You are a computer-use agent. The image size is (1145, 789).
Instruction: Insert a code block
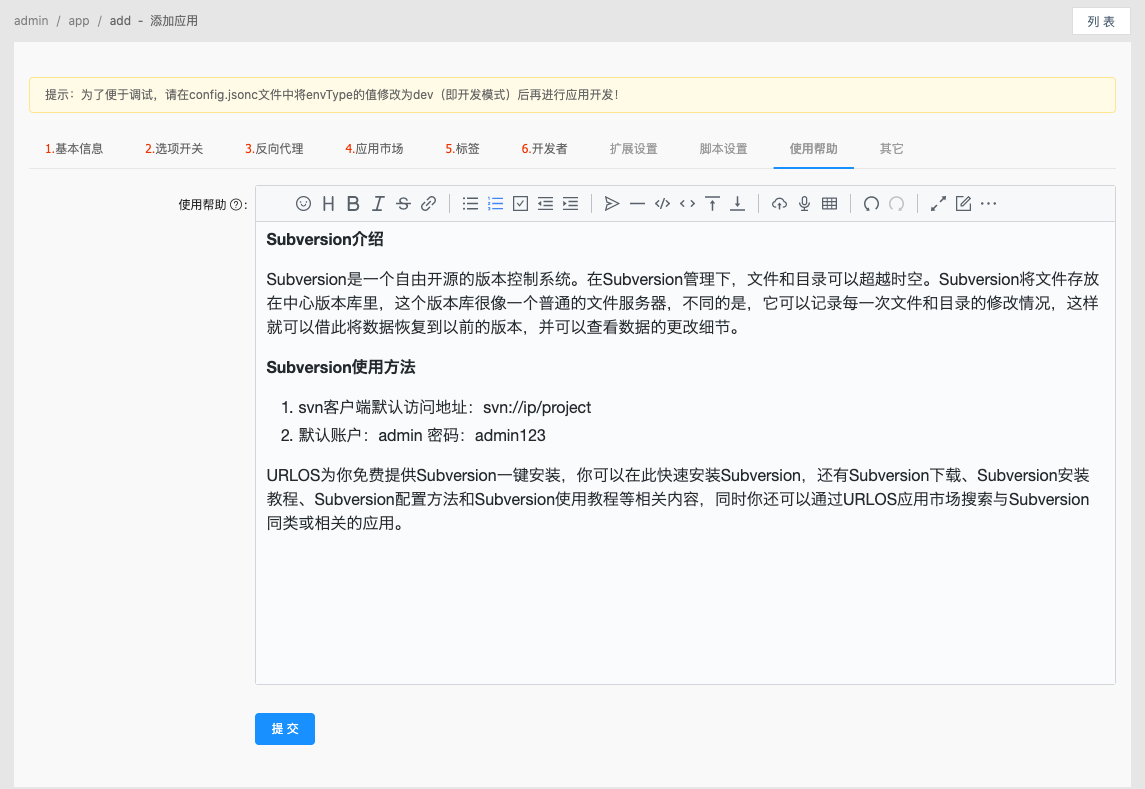[x=662, y=204]
